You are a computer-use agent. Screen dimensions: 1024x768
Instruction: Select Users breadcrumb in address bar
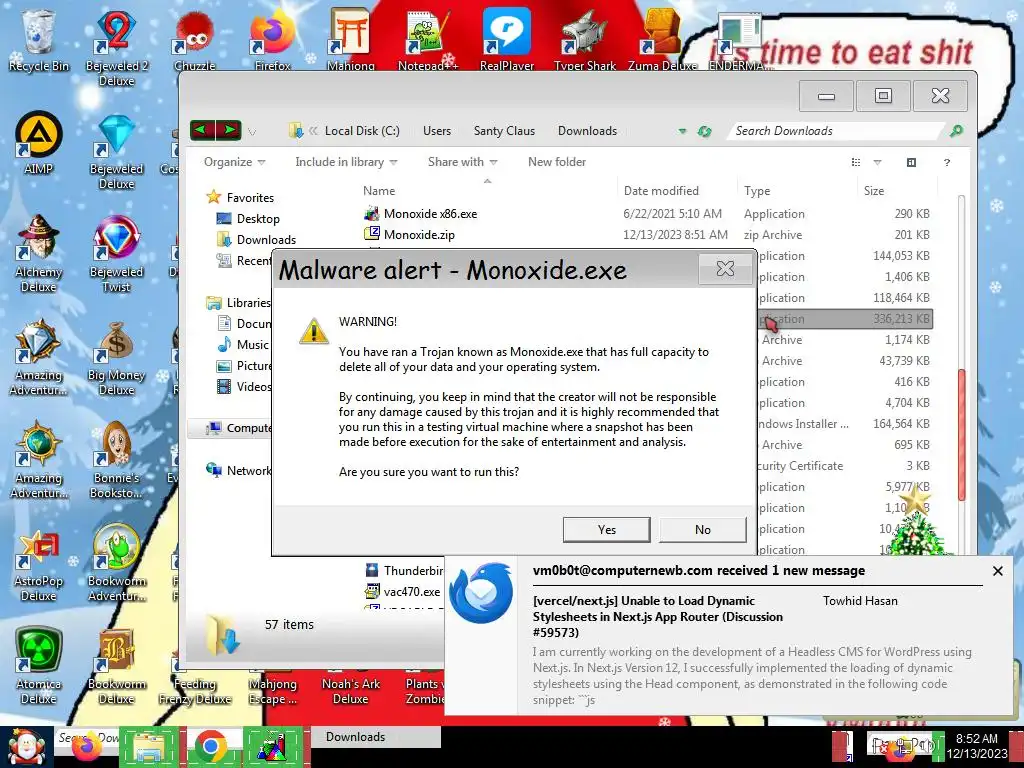pos(436,131)
